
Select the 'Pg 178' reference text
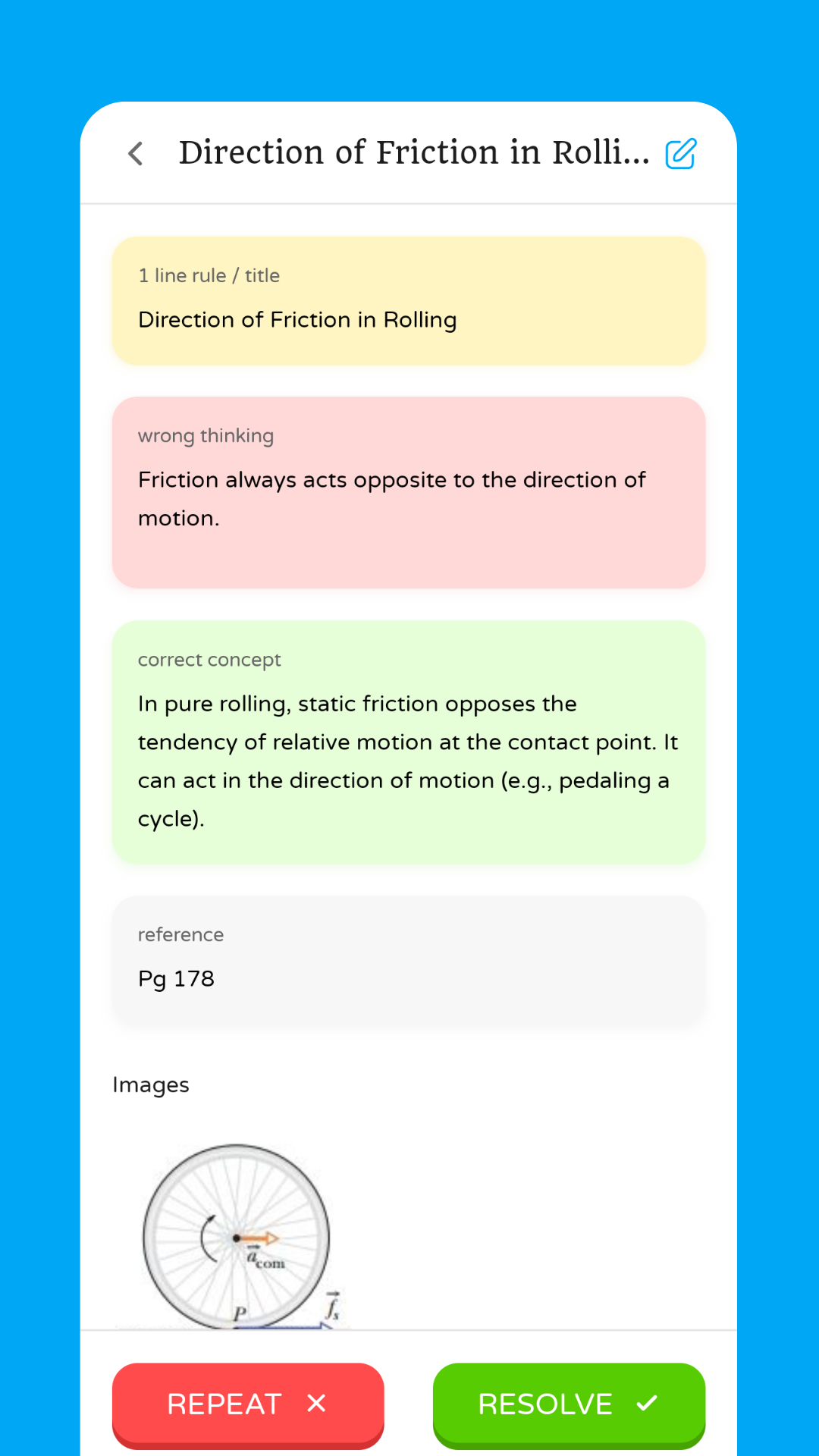[174, 978]
